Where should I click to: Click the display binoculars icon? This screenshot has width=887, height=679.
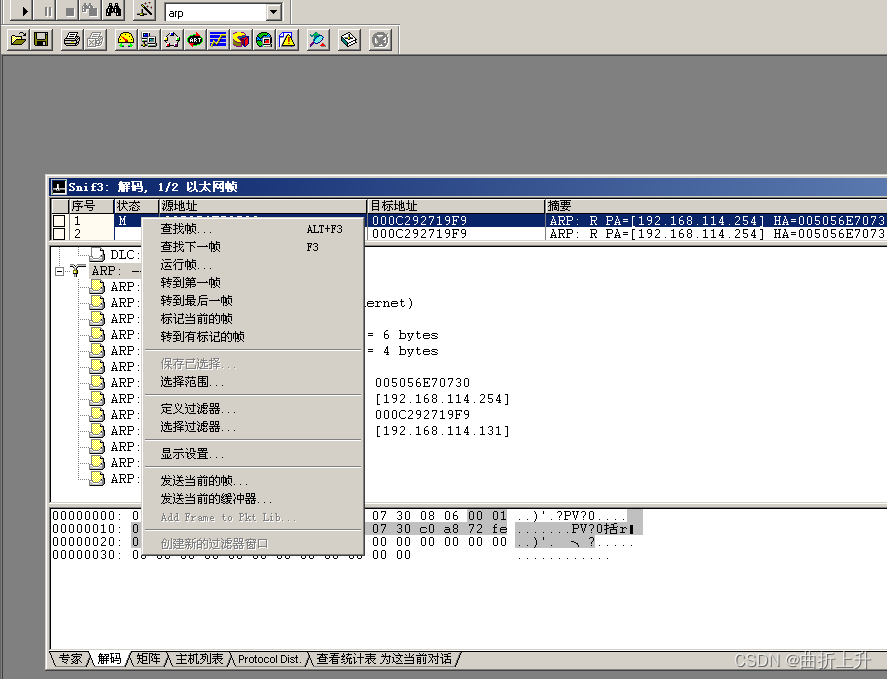tap(113, 10)
